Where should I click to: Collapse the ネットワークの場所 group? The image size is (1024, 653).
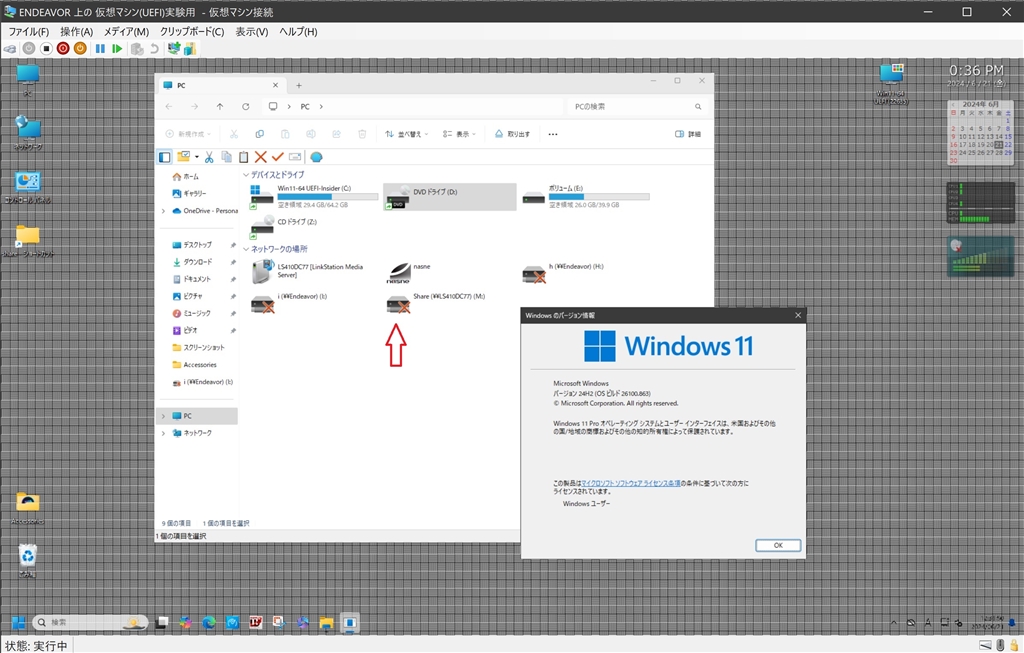click(x=246, y=249)
